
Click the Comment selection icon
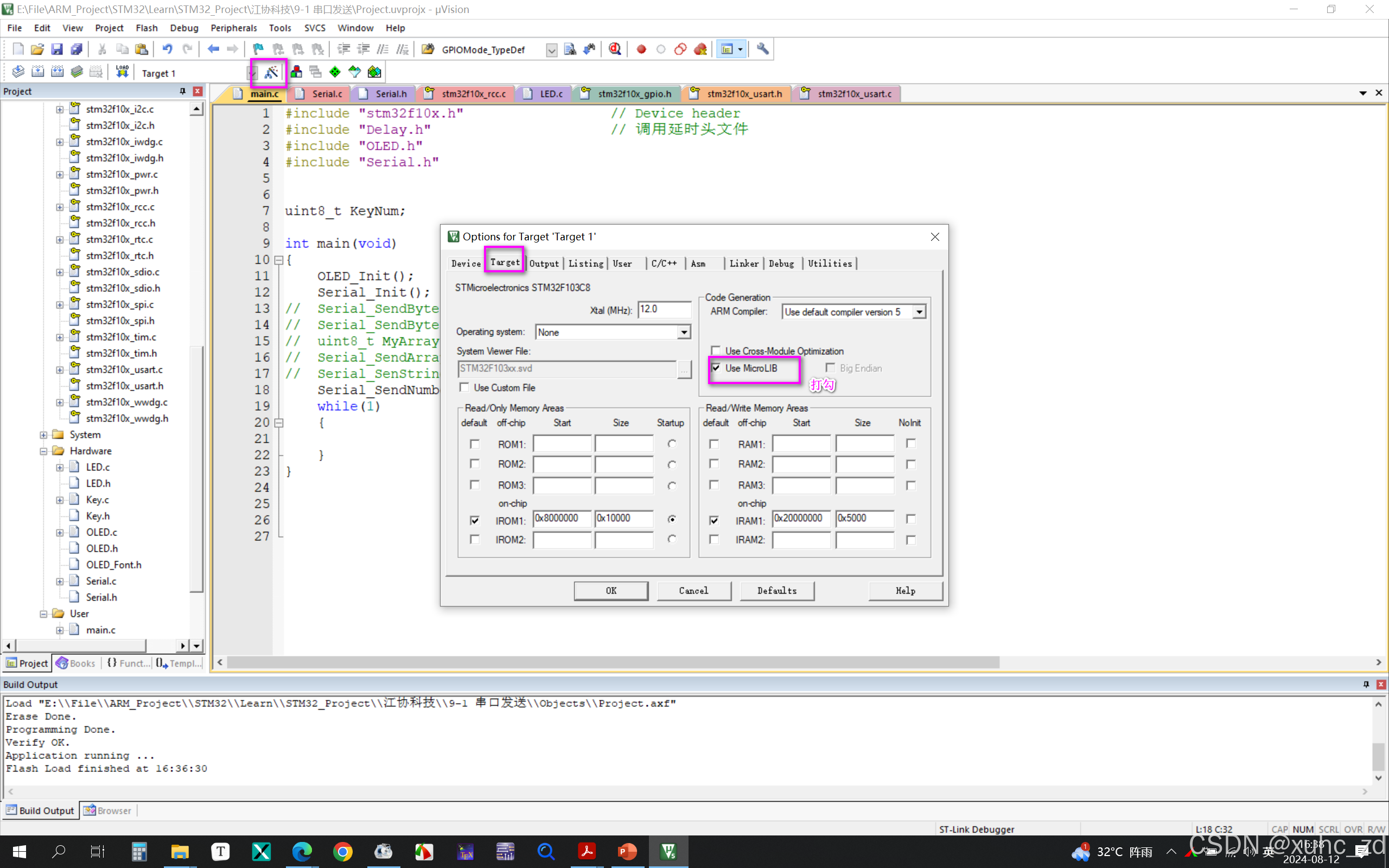click(383, 49)
